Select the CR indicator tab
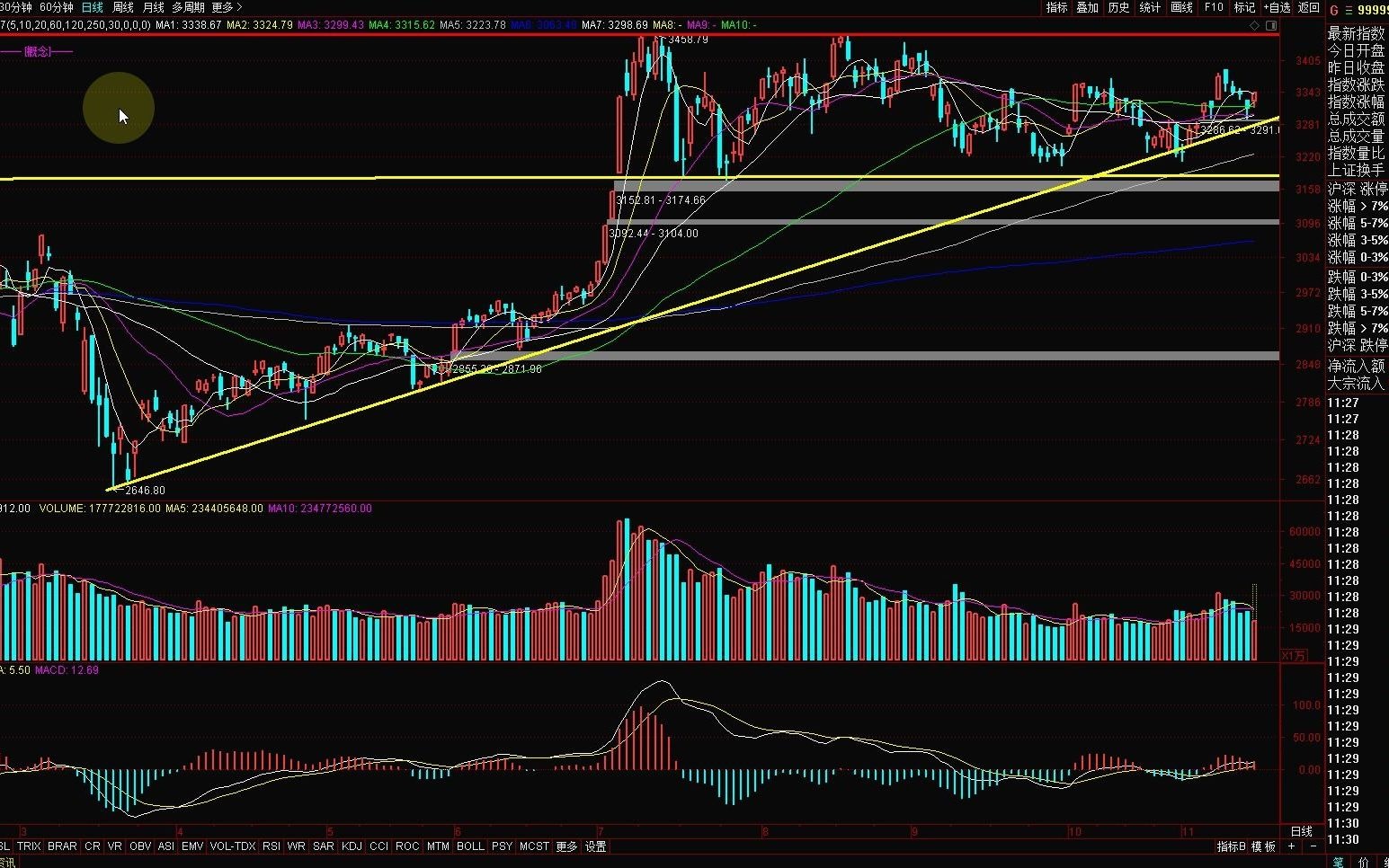 (x=93, y=846)
